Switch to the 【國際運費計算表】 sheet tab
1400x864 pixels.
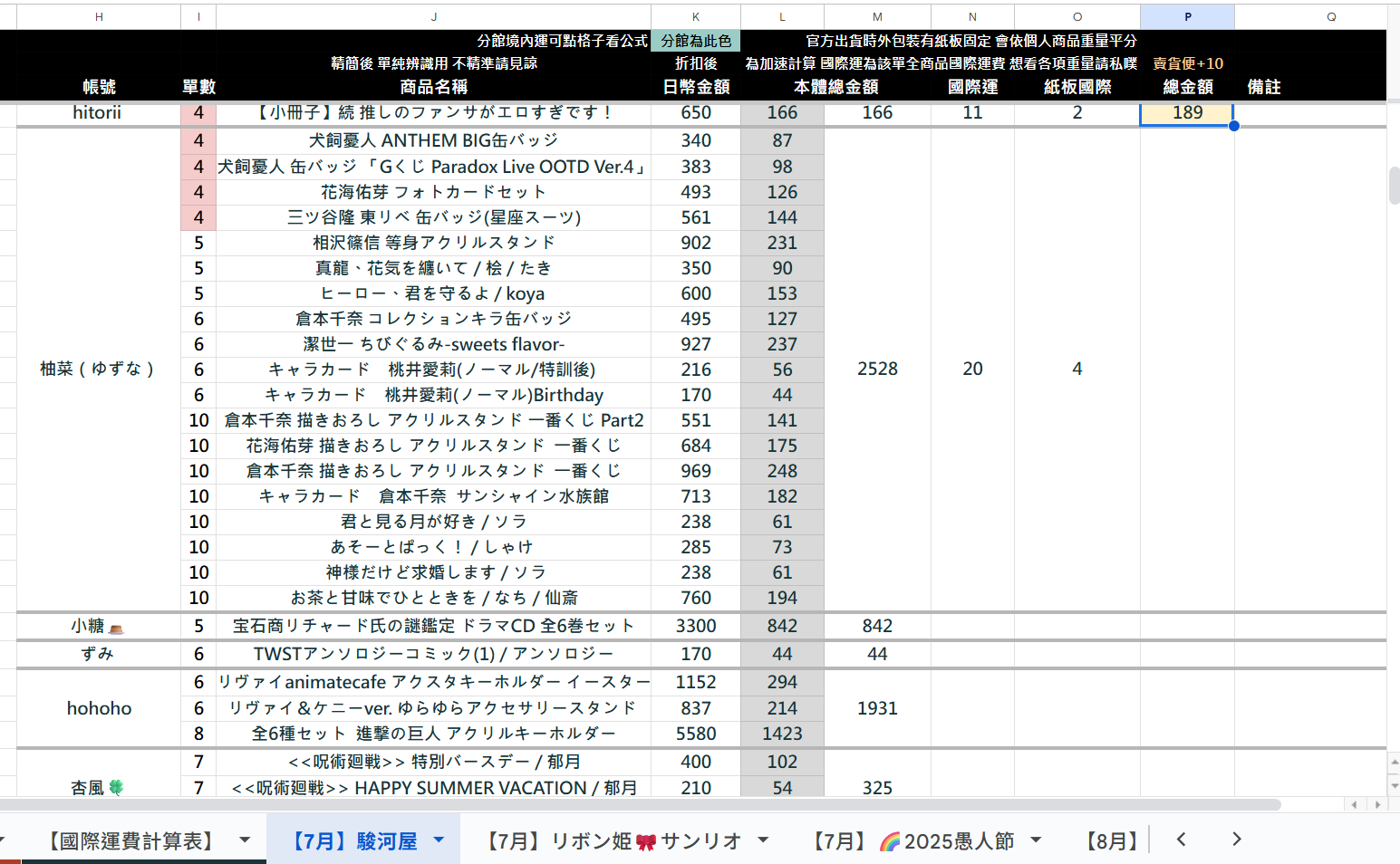131,840
